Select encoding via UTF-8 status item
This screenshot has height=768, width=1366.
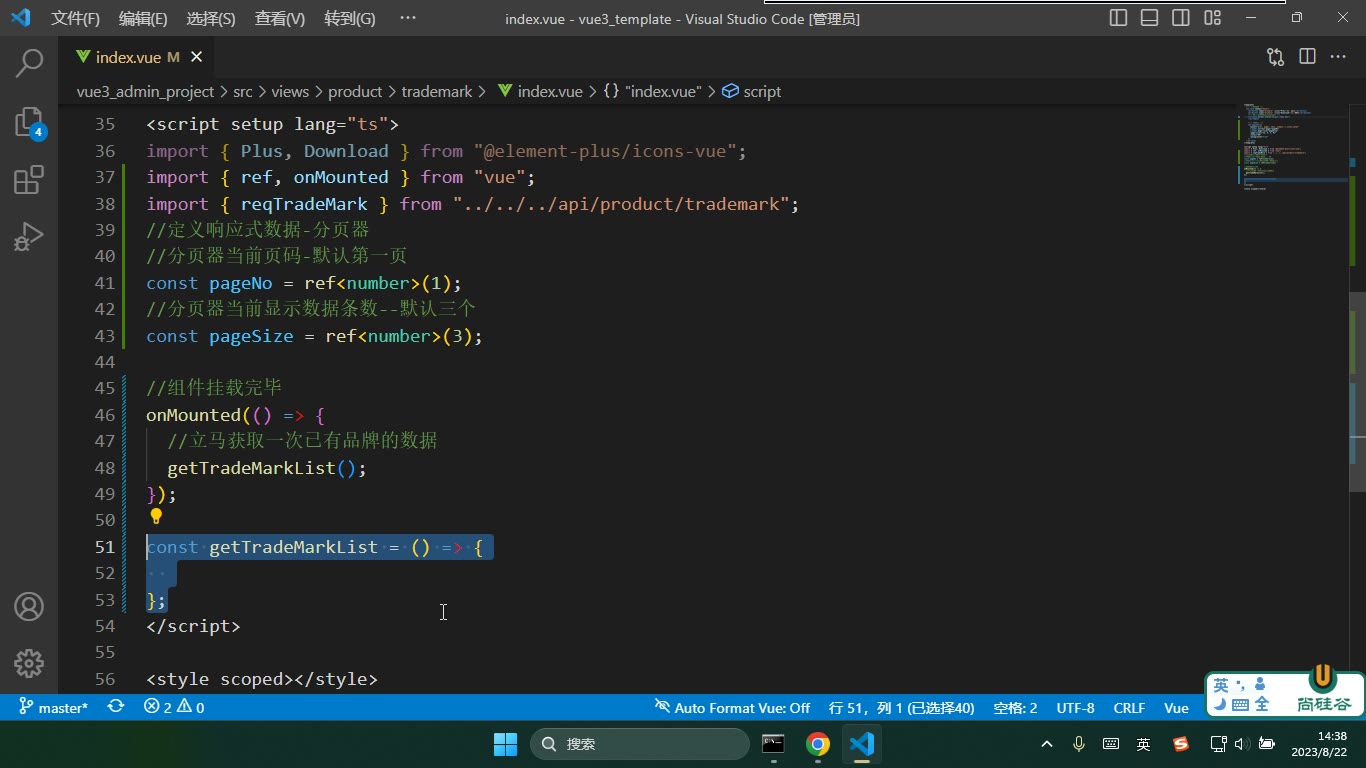point(1075,707)
